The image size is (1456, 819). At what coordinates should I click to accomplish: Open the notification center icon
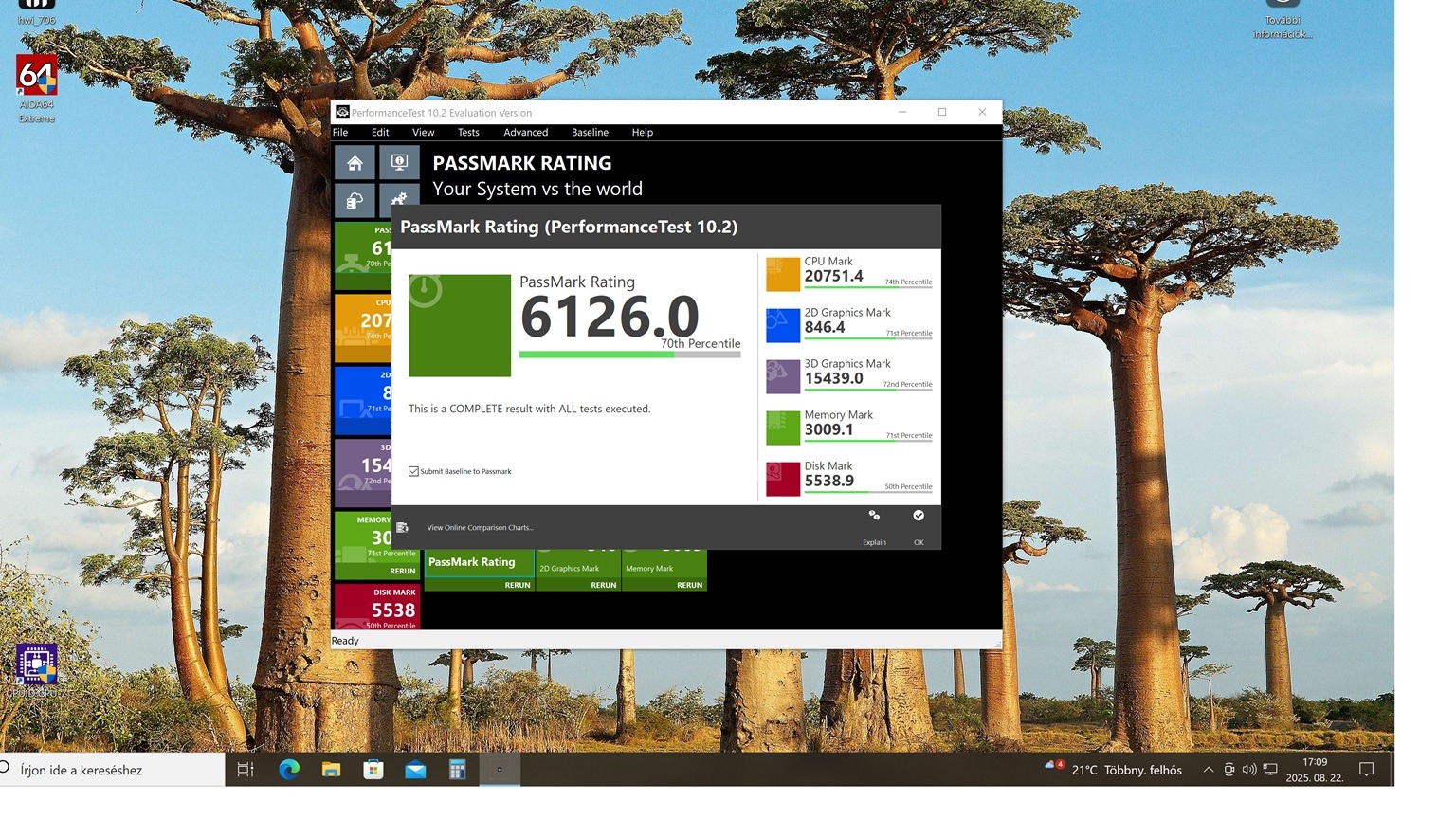pyautogui.click(x=1367, y=770)
